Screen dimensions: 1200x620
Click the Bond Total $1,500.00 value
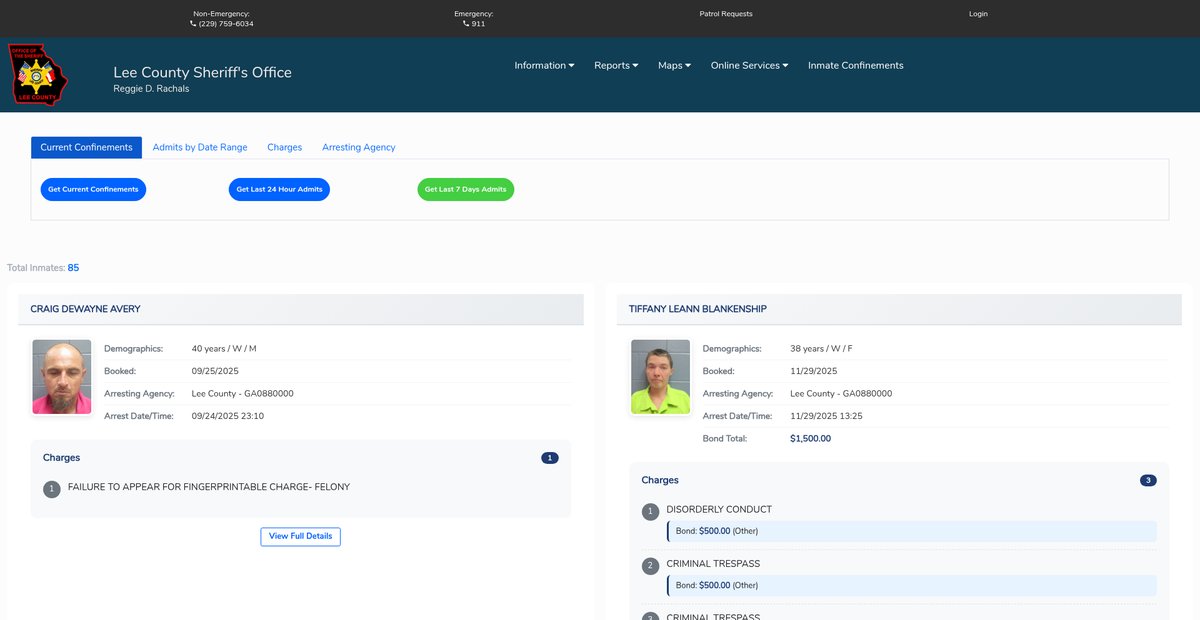810,438
